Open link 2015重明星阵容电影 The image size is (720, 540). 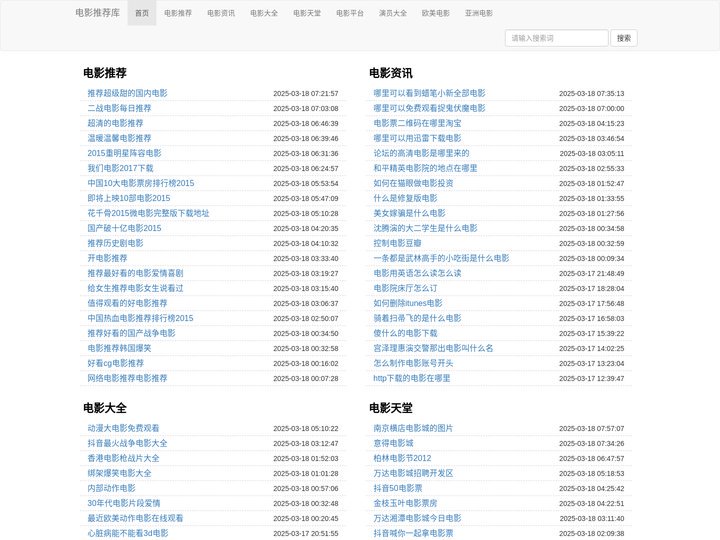pyautogui.click(x=124, y=153)
